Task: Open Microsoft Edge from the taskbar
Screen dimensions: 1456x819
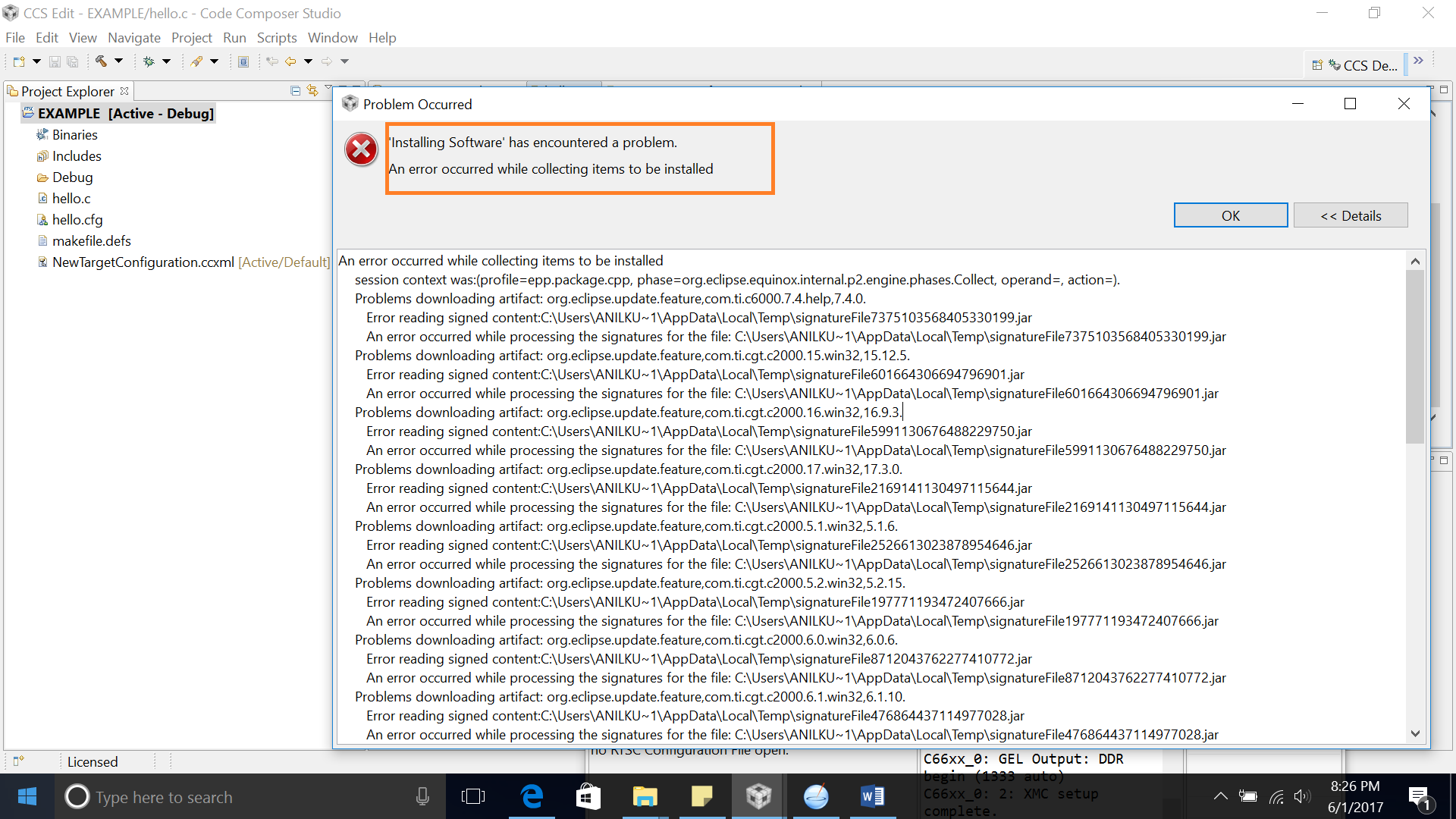Action: point(532,796)
